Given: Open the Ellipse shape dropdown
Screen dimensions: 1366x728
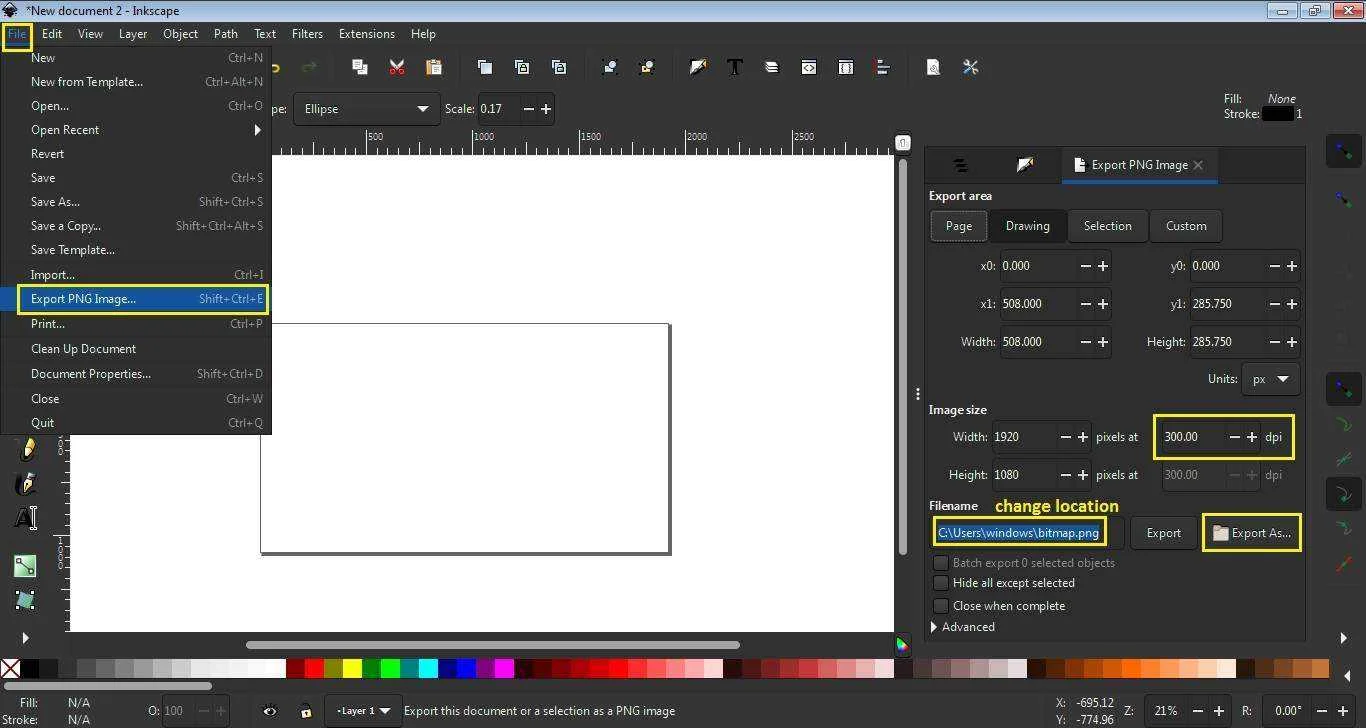Looking at the screenshot, I should [x=366, y=109].
